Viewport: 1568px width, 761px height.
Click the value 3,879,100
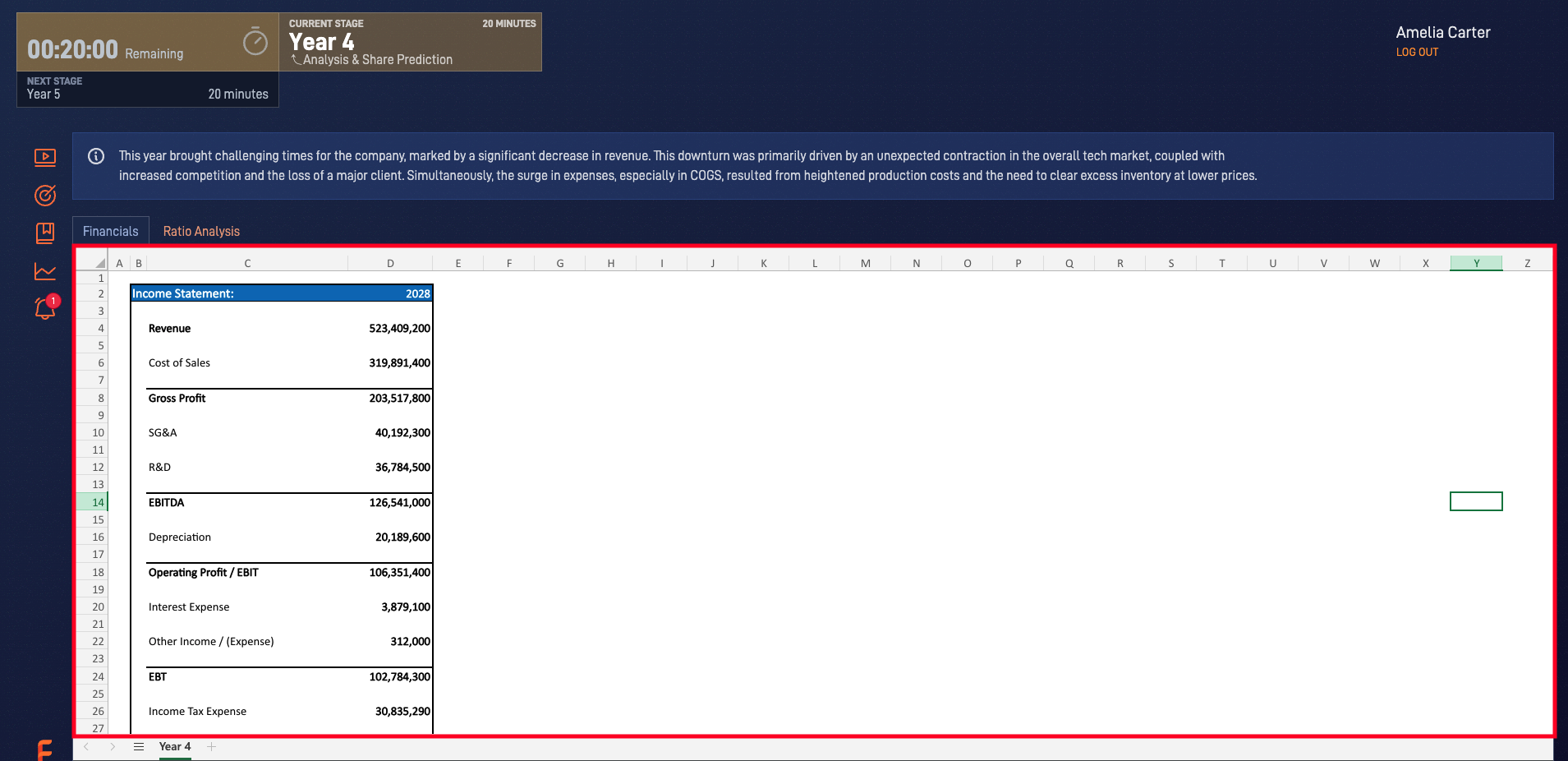click(406, 607)
